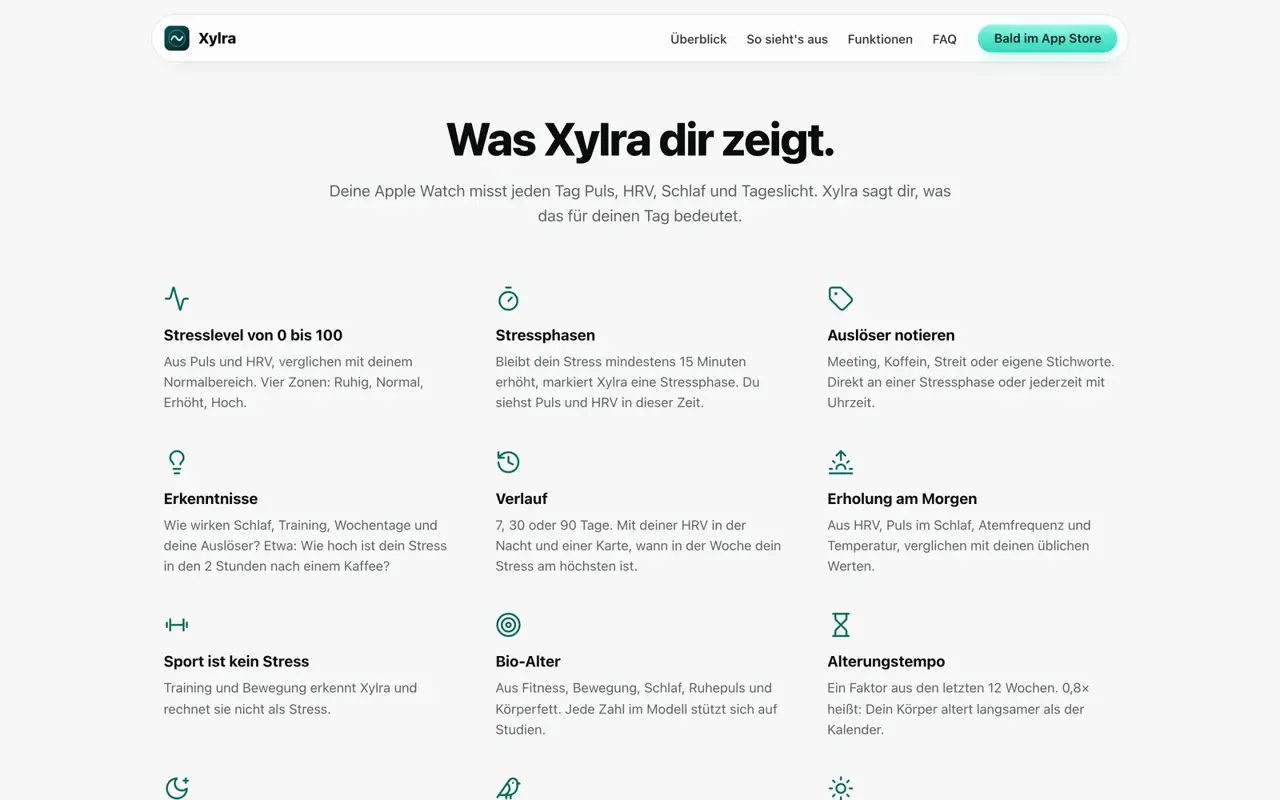Click the text starting 'Training und Bewegung erkennt'

tap(290, 699)
